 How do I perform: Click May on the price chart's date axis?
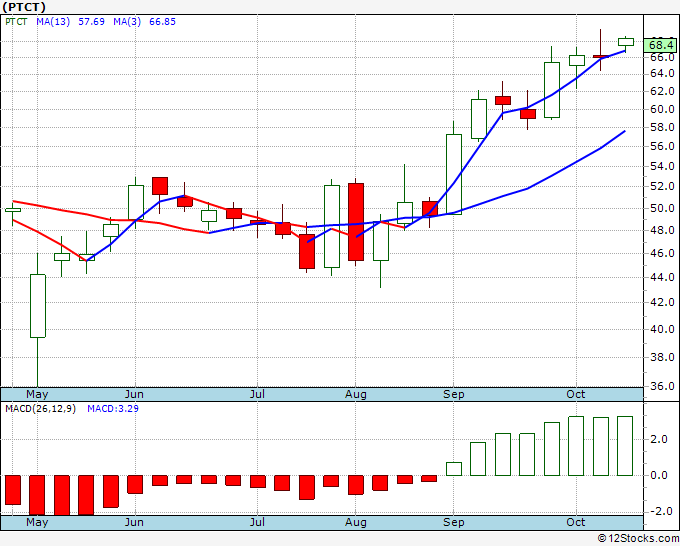tap(37, 395)
